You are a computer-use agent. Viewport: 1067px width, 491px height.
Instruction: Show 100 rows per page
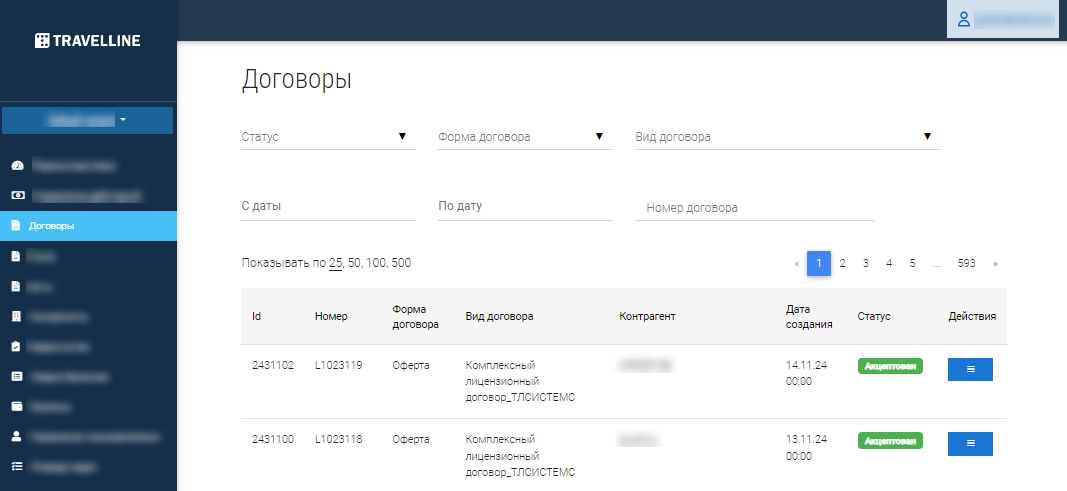tap(375, 263)
